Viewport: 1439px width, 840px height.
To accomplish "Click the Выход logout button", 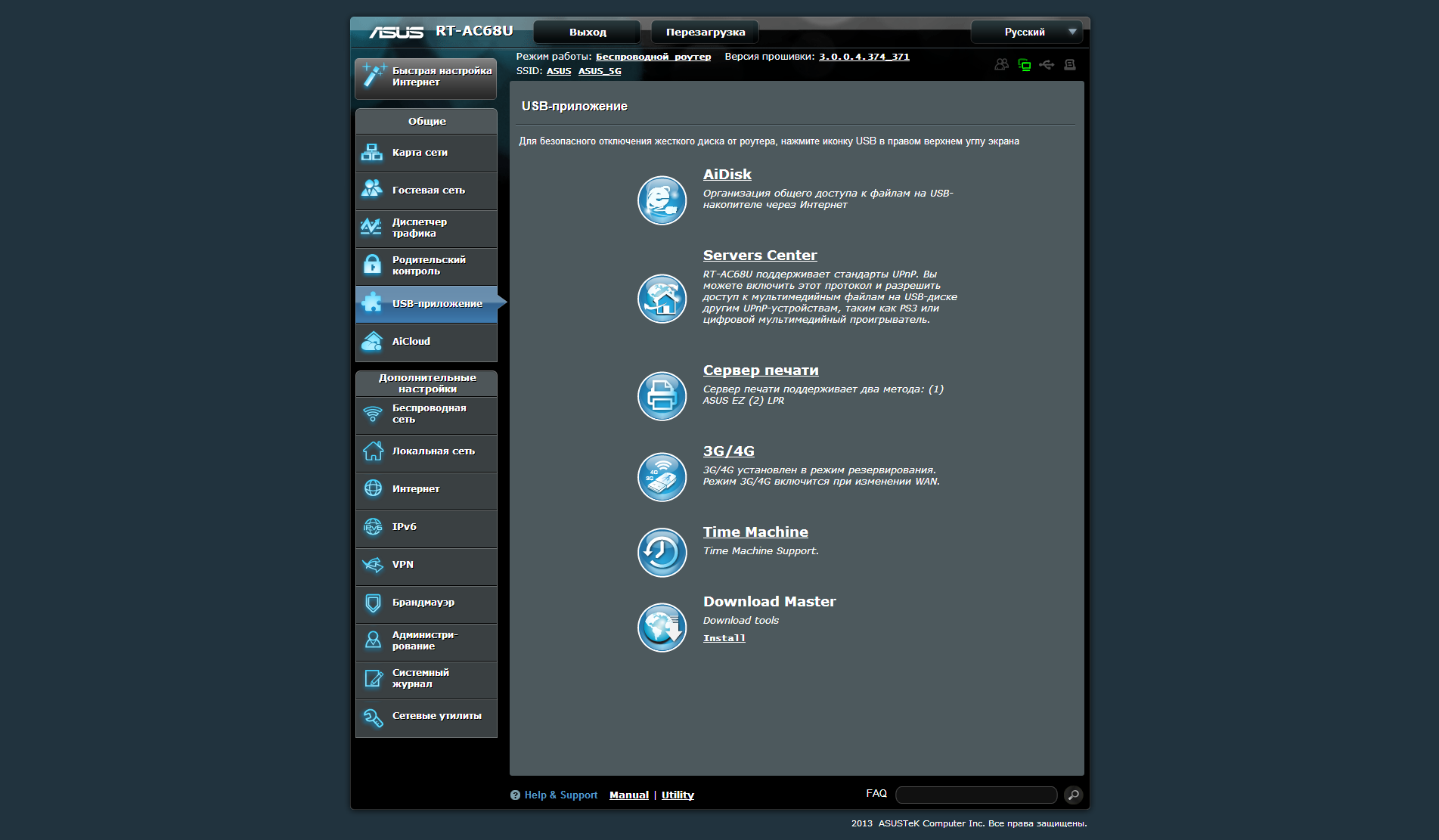I will point(588,32).
